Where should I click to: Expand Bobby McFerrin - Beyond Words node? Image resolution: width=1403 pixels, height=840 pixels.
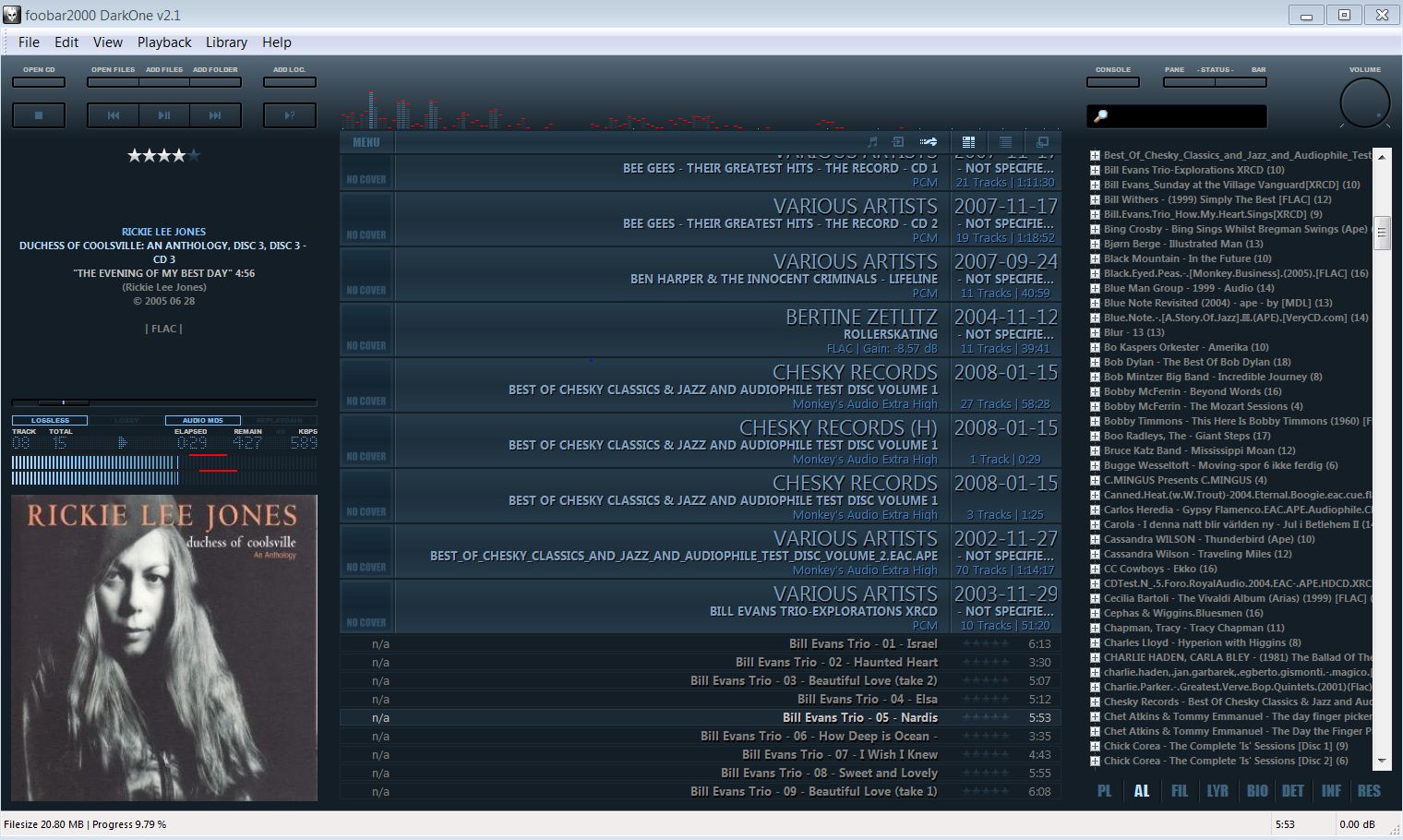(1095, 391)
